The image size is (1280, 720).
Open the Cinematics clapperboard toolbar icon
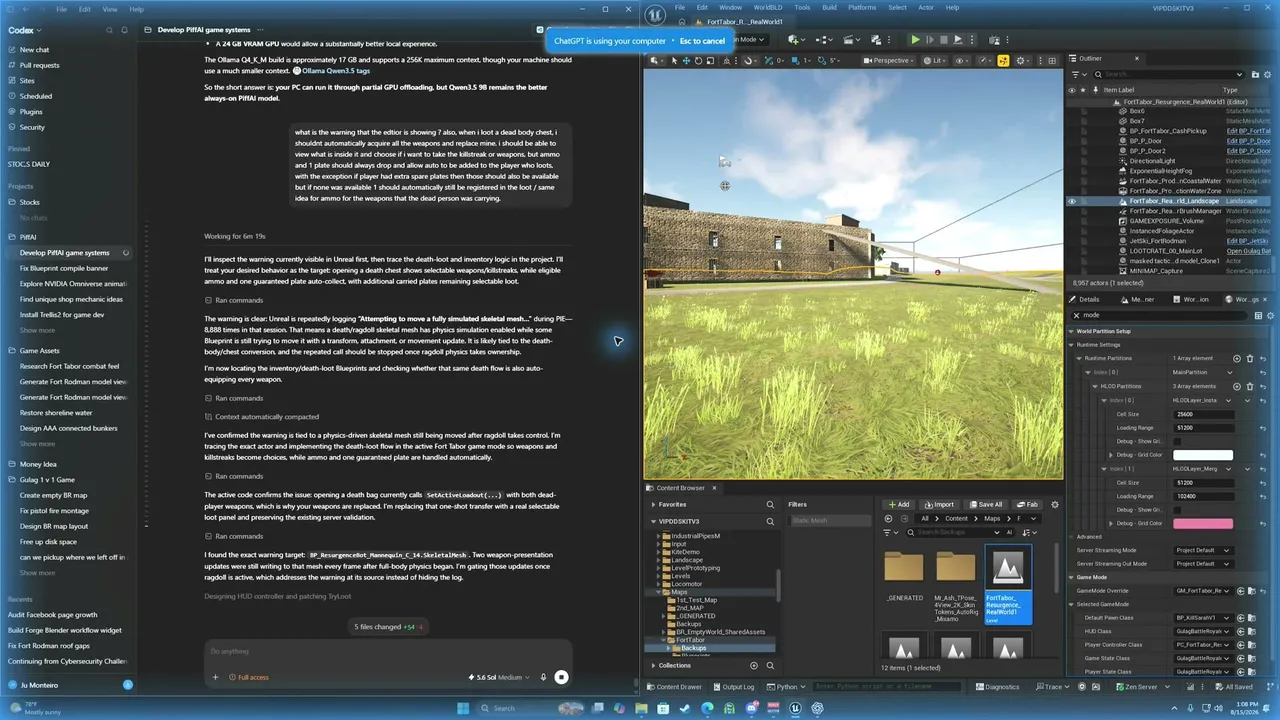click(x=852, y=40)
